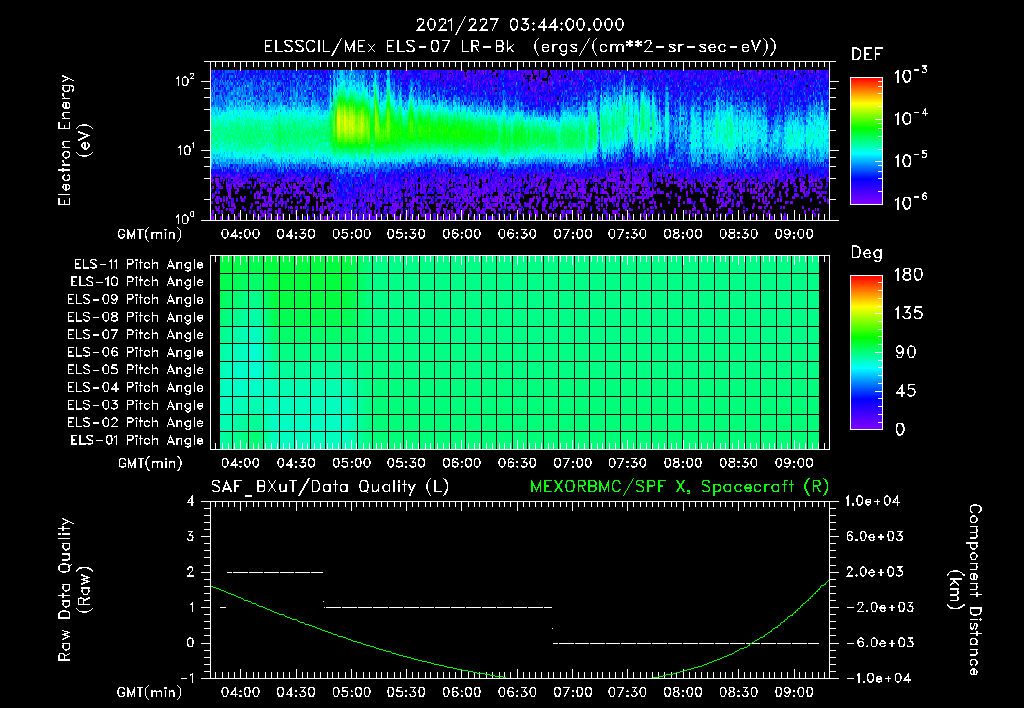Click the DEF color bar legend
The height and width of the screenshot is (708, 1024).
click(866, 141)
